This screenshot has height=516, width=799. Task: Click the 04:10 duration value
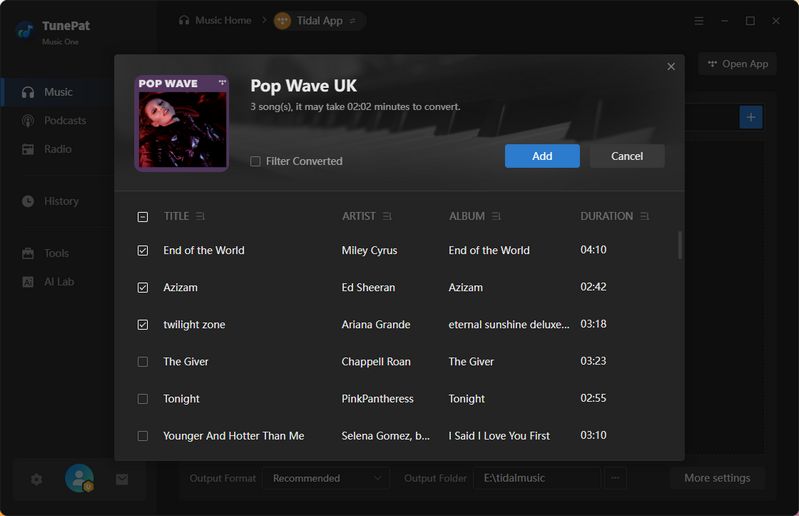pyautogui.click(x=593, y=250)
